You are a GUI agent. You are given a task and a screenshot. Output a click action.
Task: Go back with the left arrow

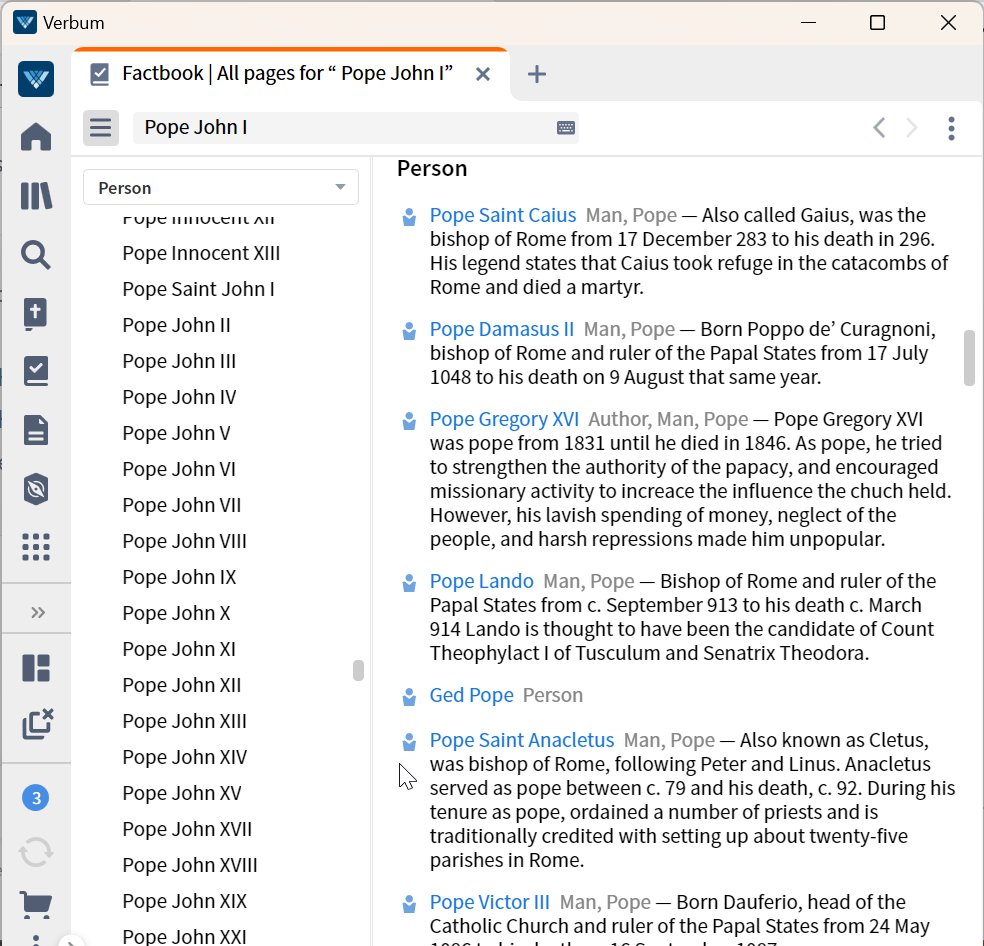(x=879, y=127)
